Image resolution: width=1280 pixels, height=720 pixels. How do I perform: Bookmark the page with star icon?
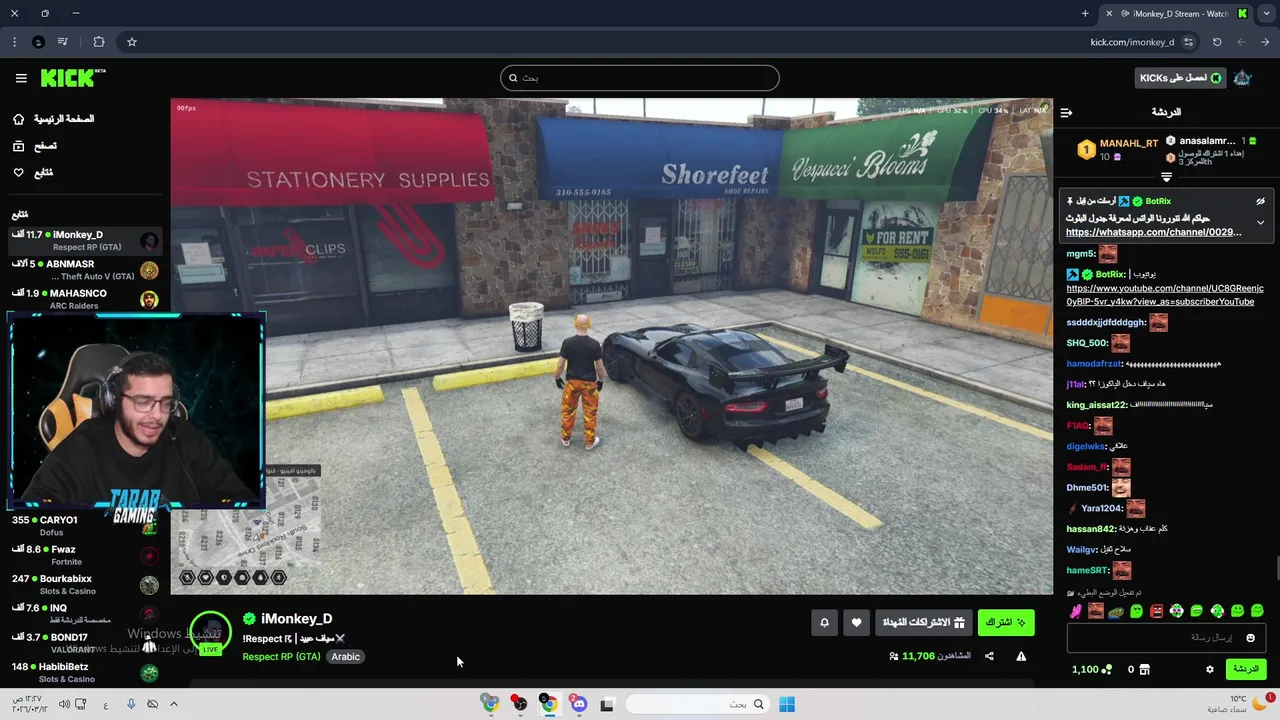click(131, 42)
